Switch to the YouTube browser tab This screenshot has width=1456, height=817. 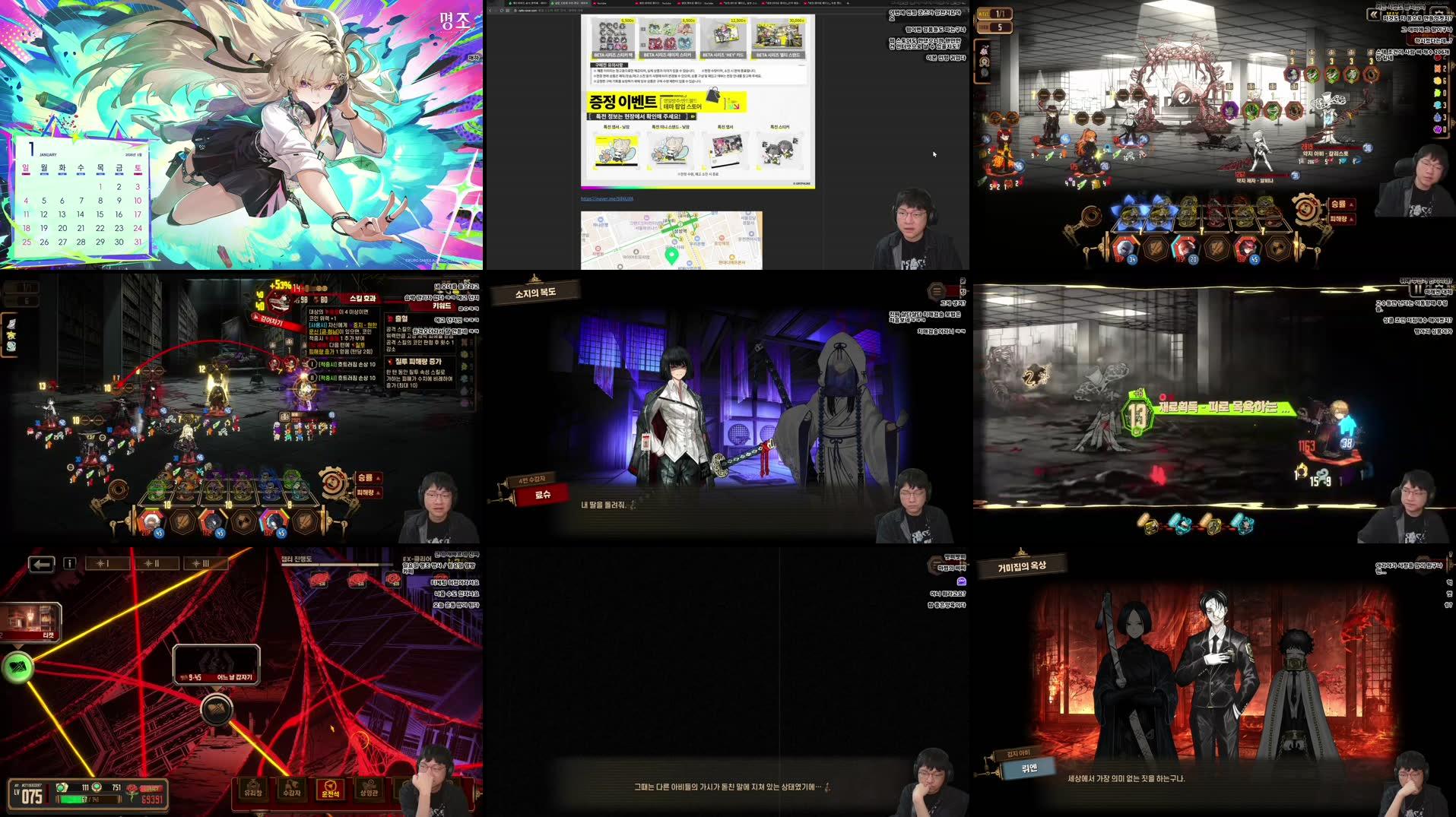(598, 4)
